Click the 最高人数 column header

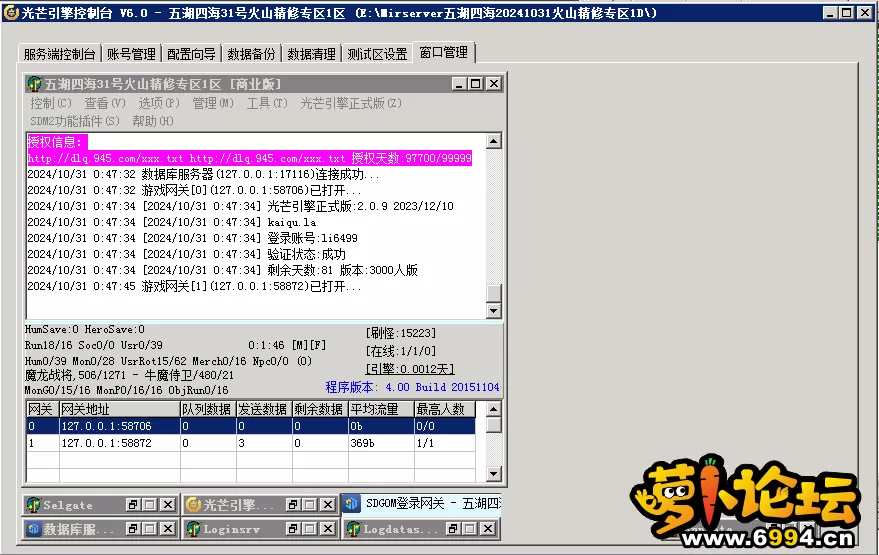[445, 409]
